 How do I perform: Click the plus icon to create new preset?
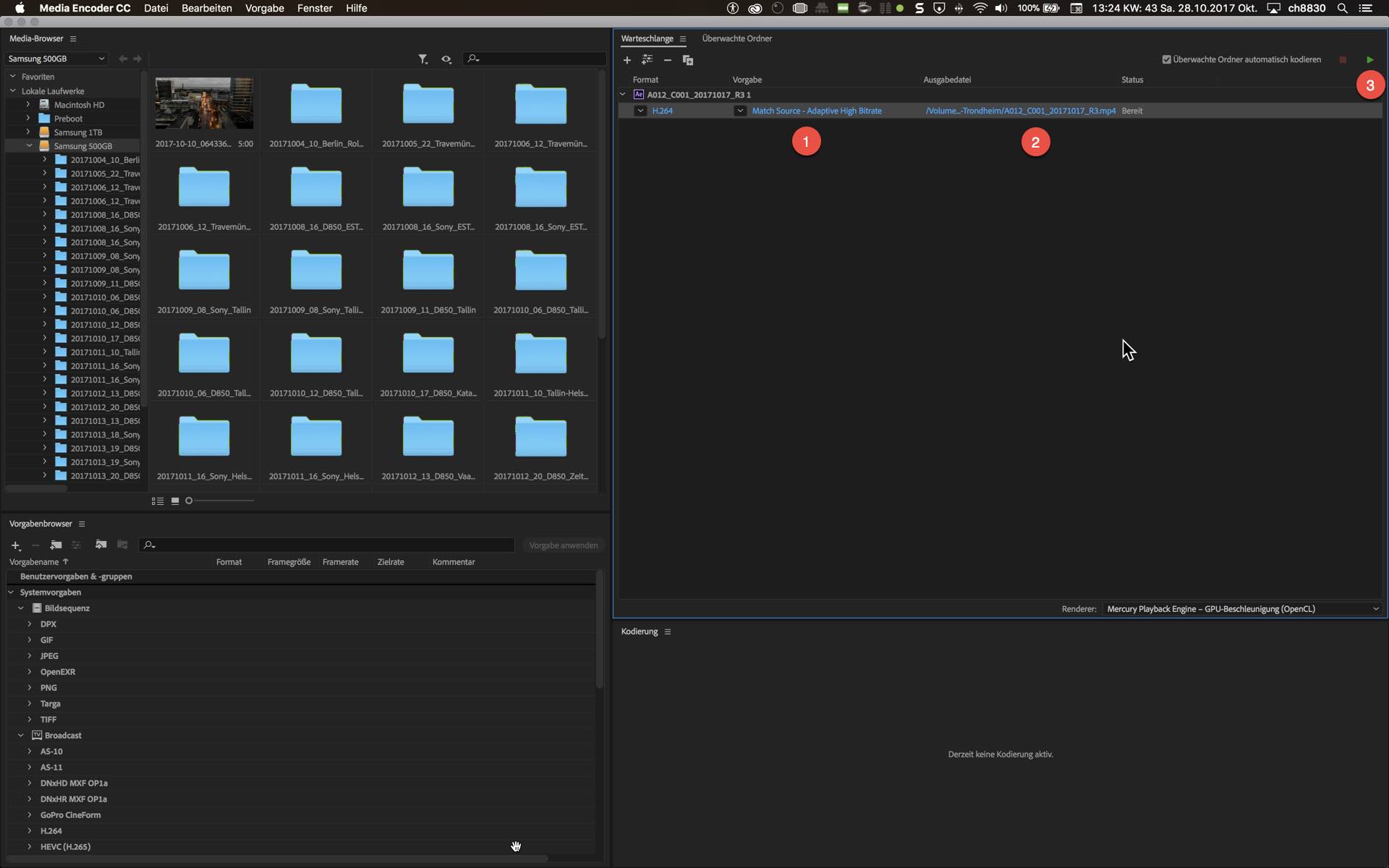15,545
